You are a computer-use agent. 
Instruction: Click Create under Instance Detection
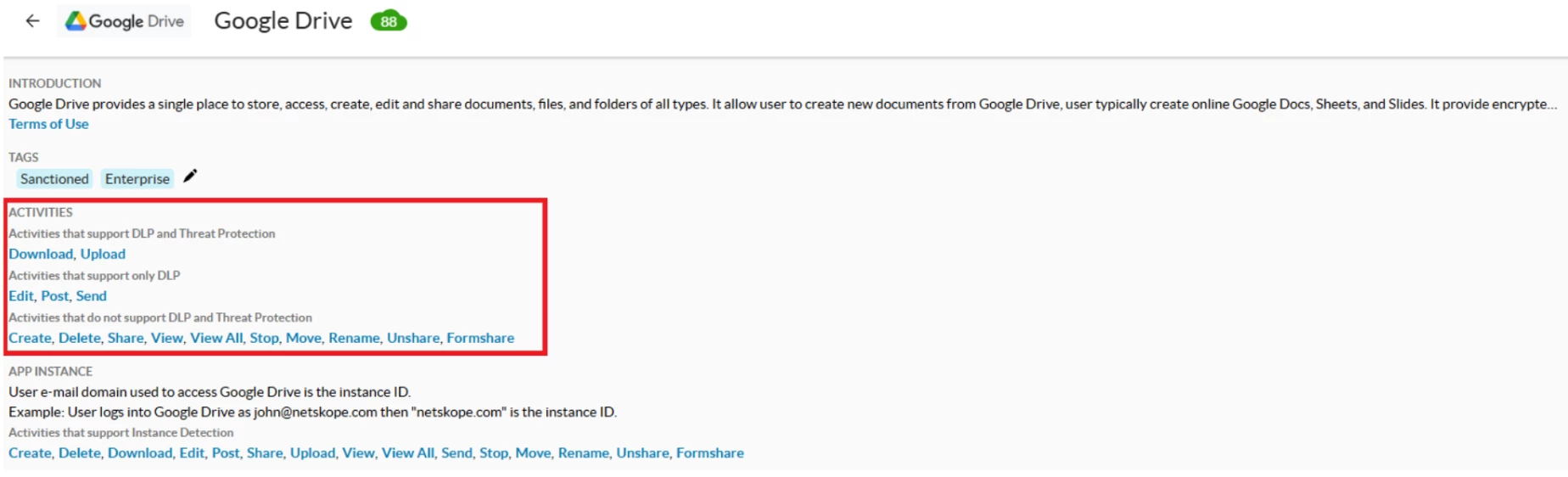(30, 453)
